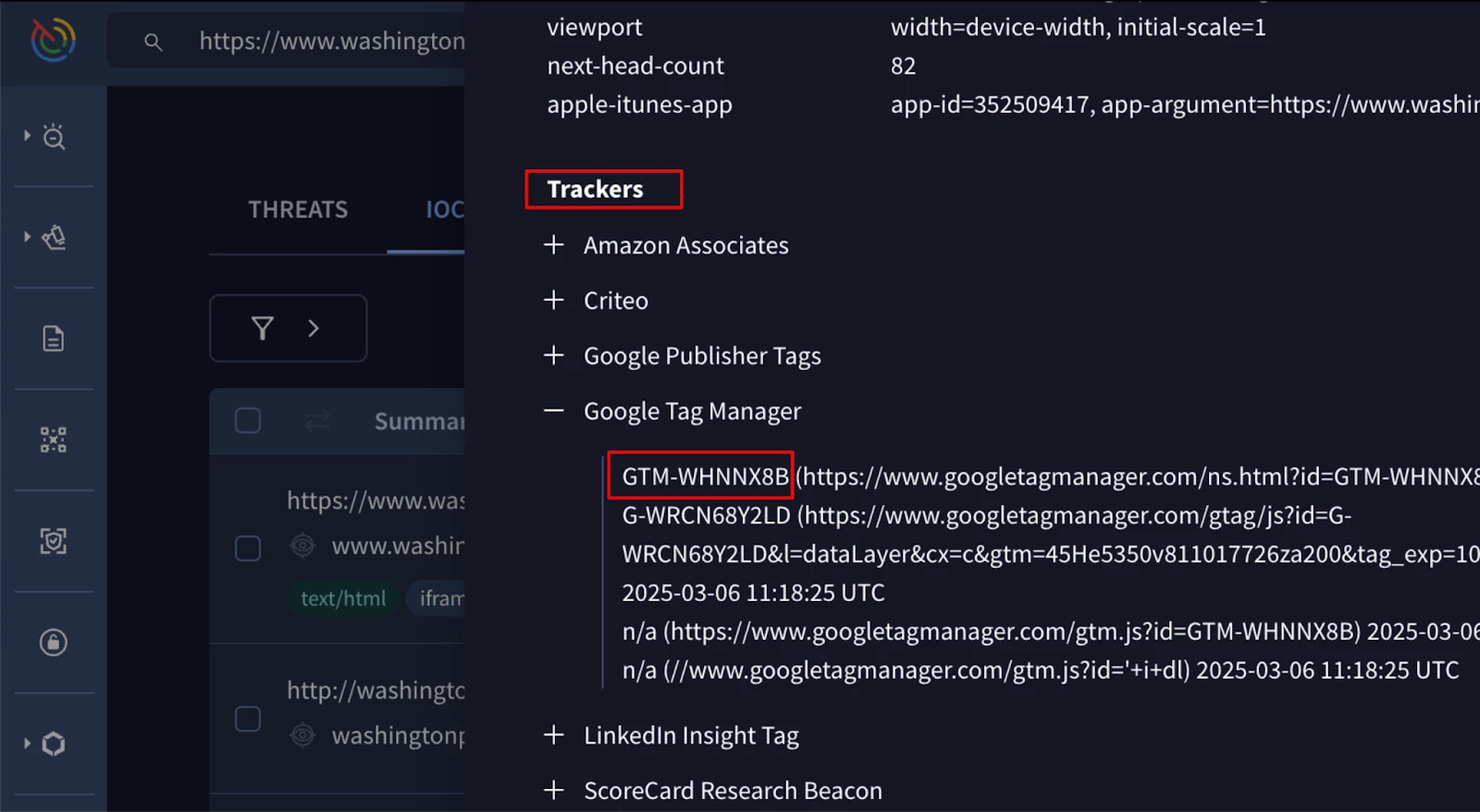Click the funnel filter icon
The image size is (1480, 812).
[x=263, y=328]
